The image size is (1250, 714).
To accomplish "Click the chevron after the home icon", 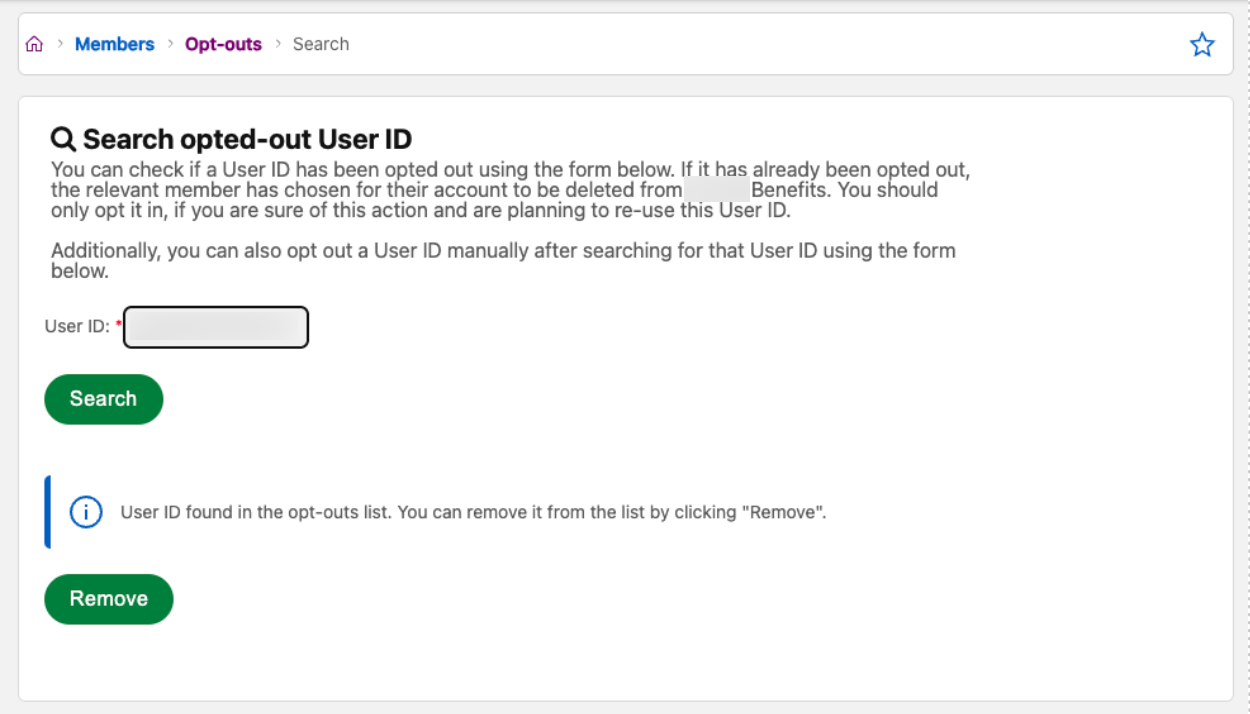I will point(60,44).
